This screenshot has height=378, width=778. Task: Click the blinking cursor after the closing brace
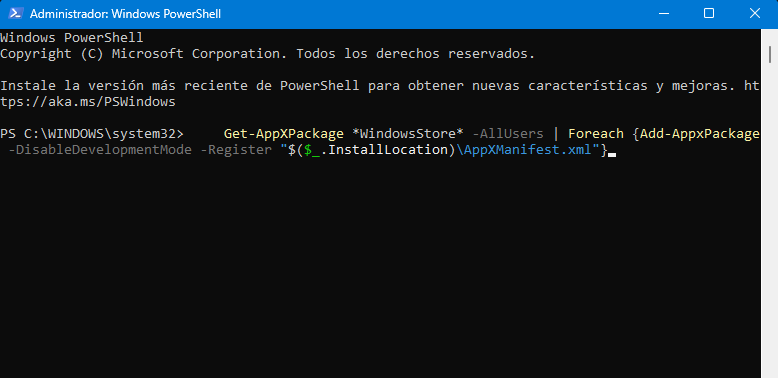(x=612, y=154)
